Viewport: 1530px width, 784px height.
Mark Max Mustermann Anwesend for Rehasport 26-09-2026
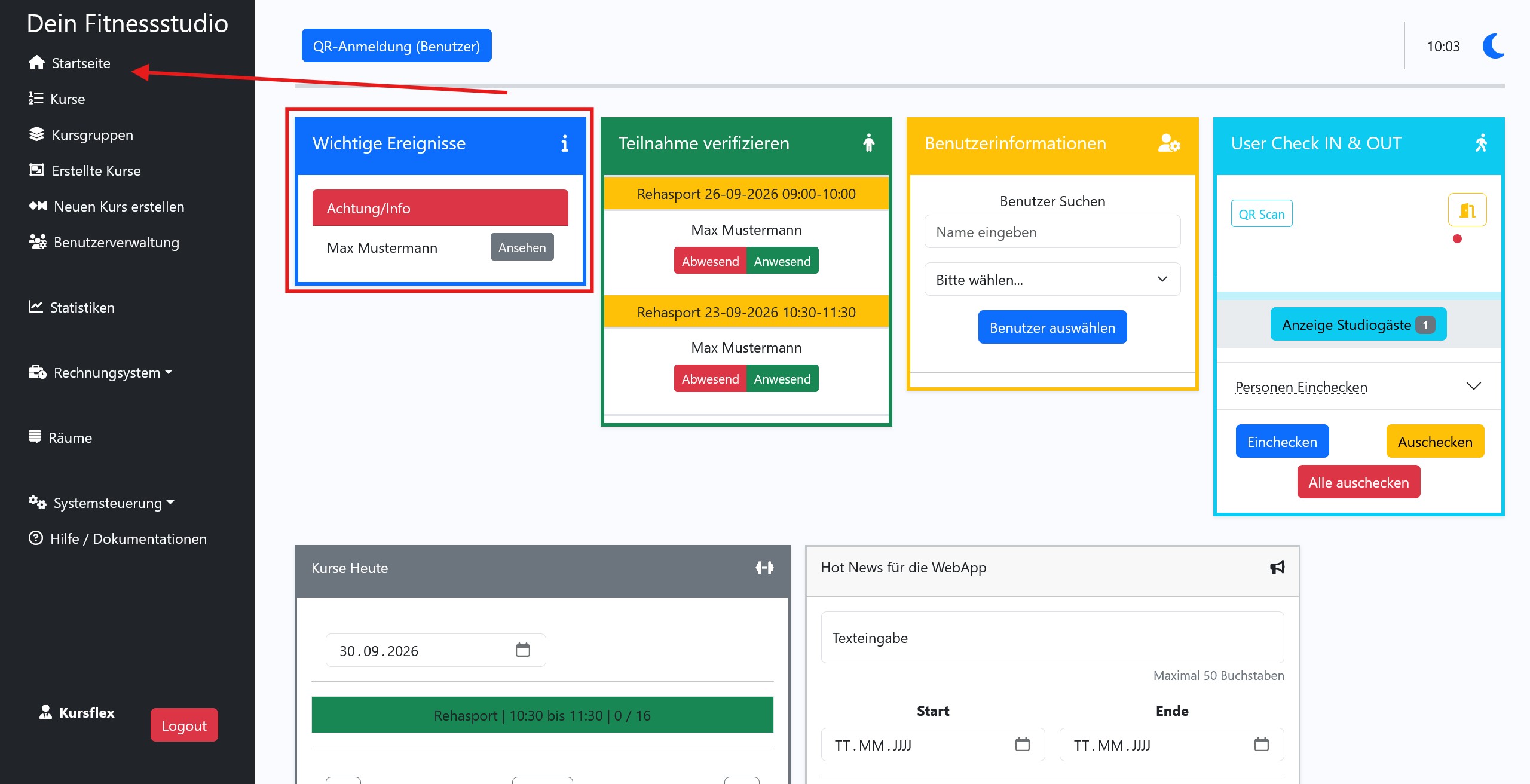[782, 261]
